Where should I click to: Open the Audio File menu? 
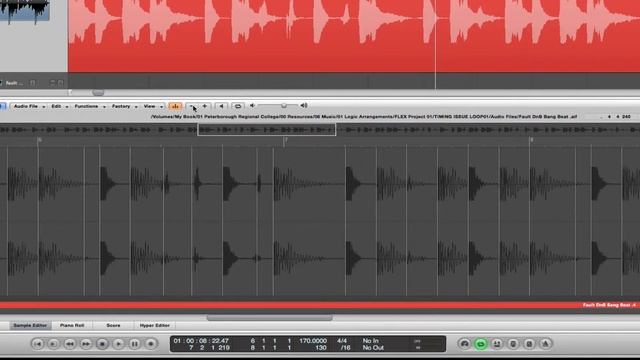pyautogui.click(x=28, y=106)
